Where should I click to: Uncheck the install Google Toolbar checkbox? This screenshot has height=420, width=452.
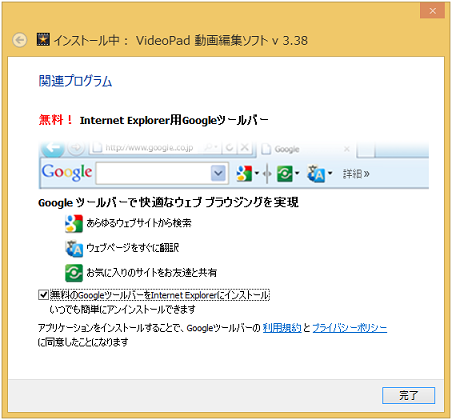[x=43, y=295]
